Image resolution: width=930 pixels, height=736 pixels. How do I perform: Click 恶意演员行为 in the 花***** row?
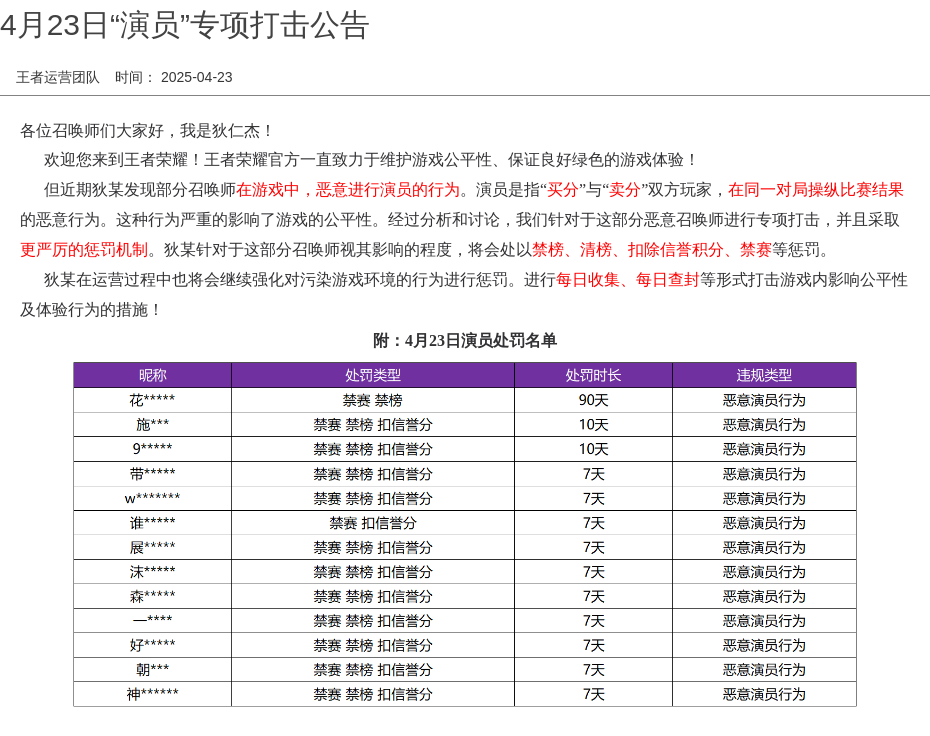coord(764,400)
